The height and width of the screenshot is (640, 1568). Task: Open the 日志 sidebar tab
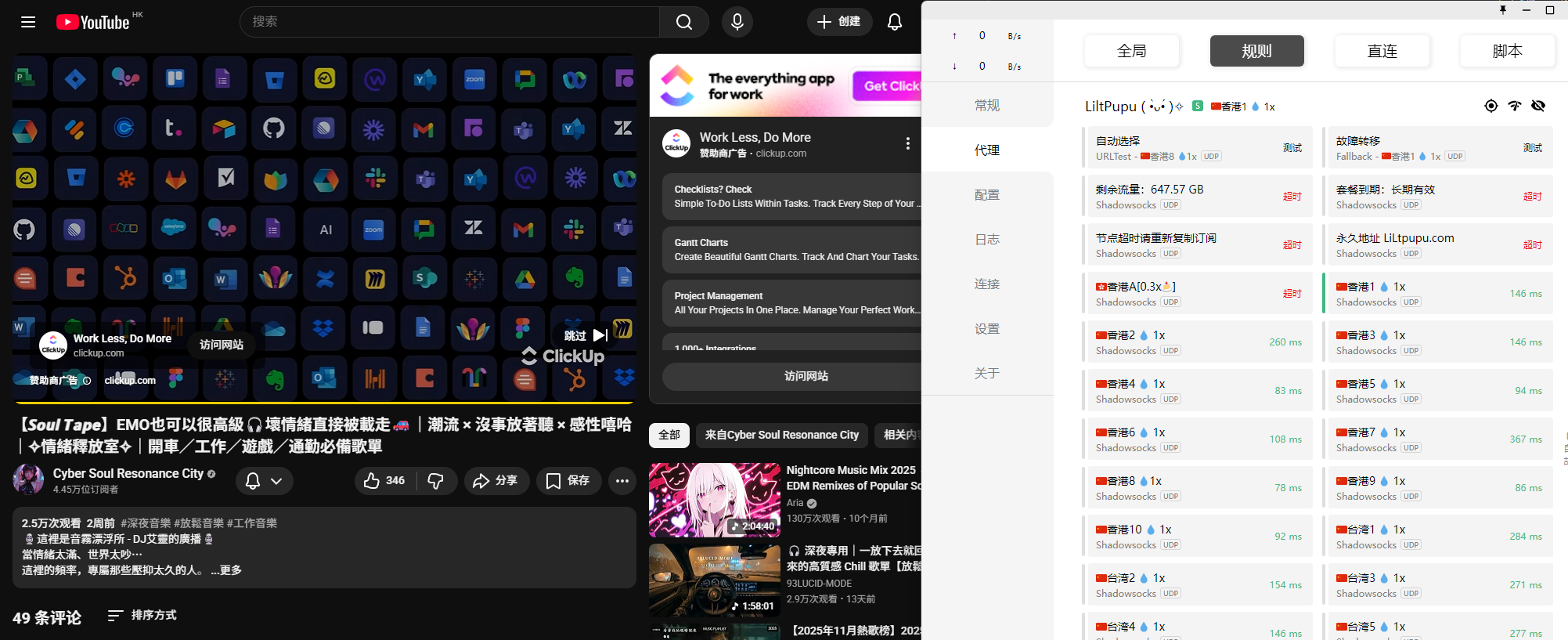[x=986, y=240]
